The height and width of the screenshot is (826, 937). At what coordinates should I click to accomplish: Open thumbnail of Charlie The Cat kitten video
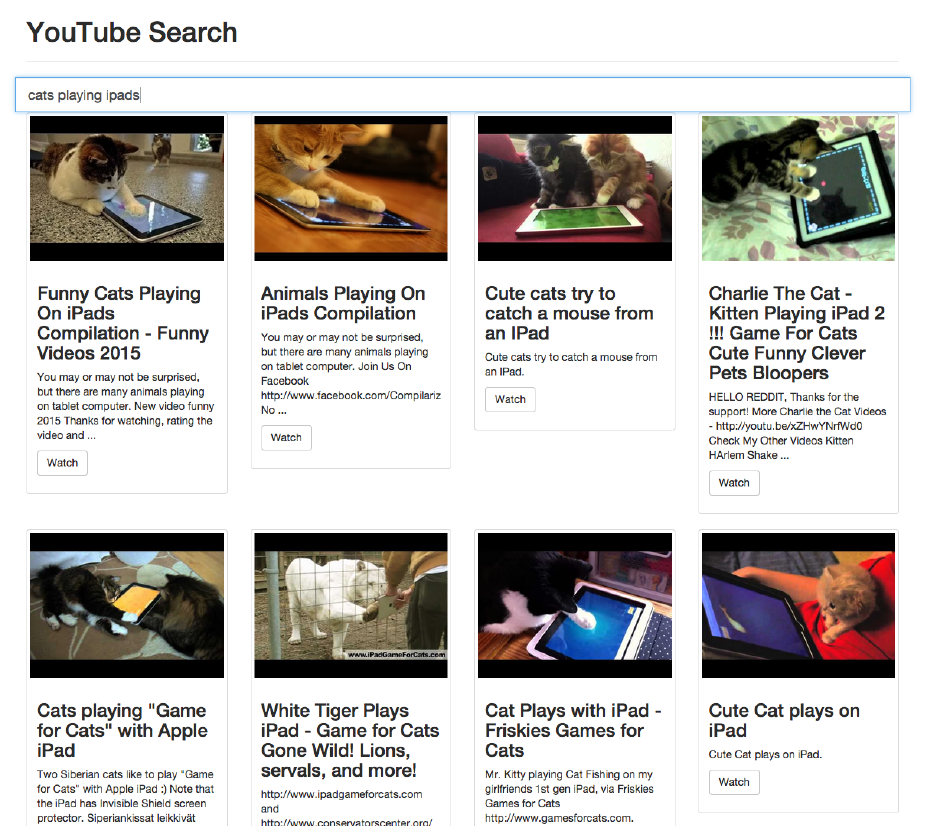(798, 188)
